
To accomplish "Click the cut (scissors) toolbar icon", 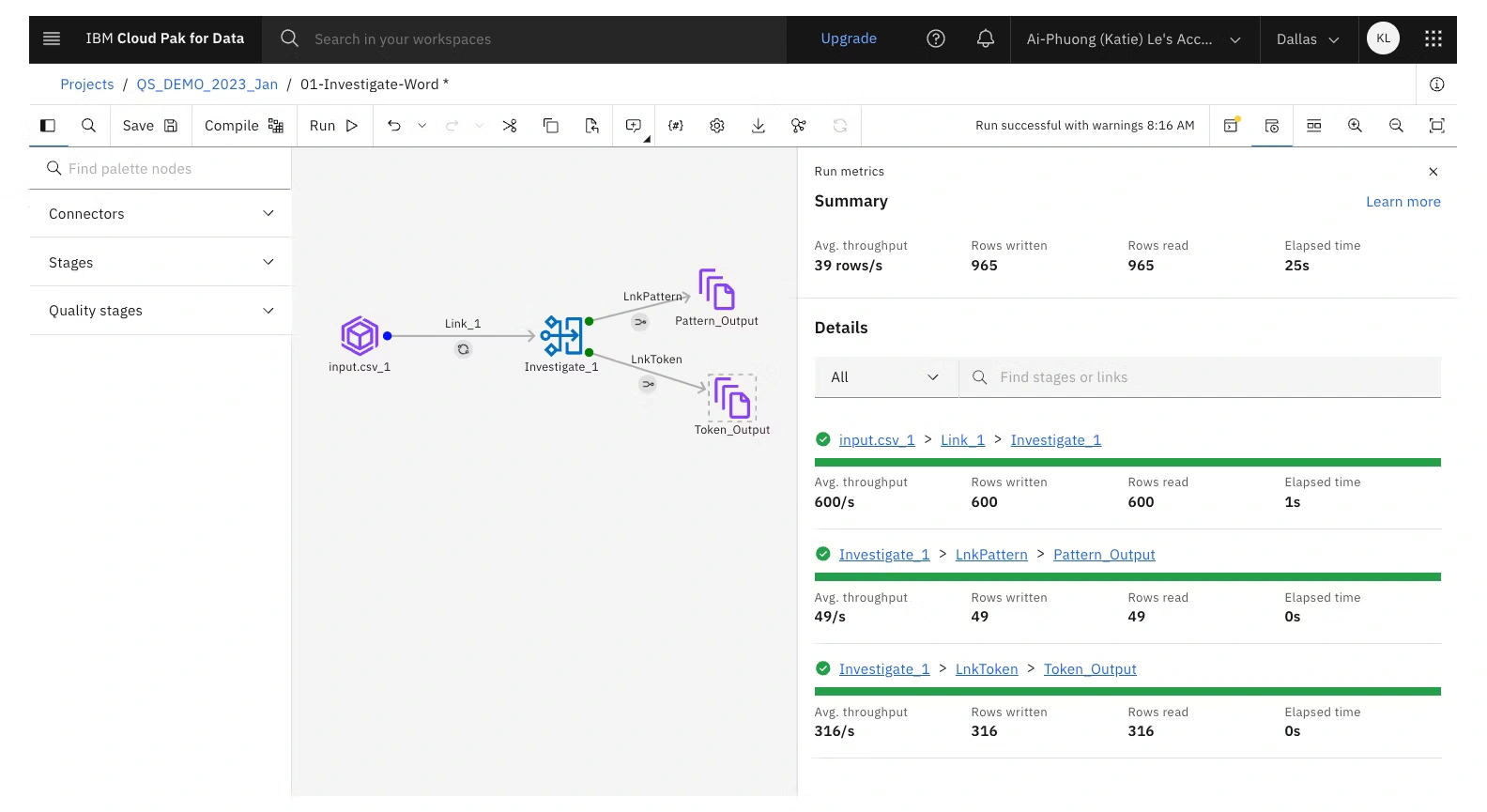I will tap(510, 126).
